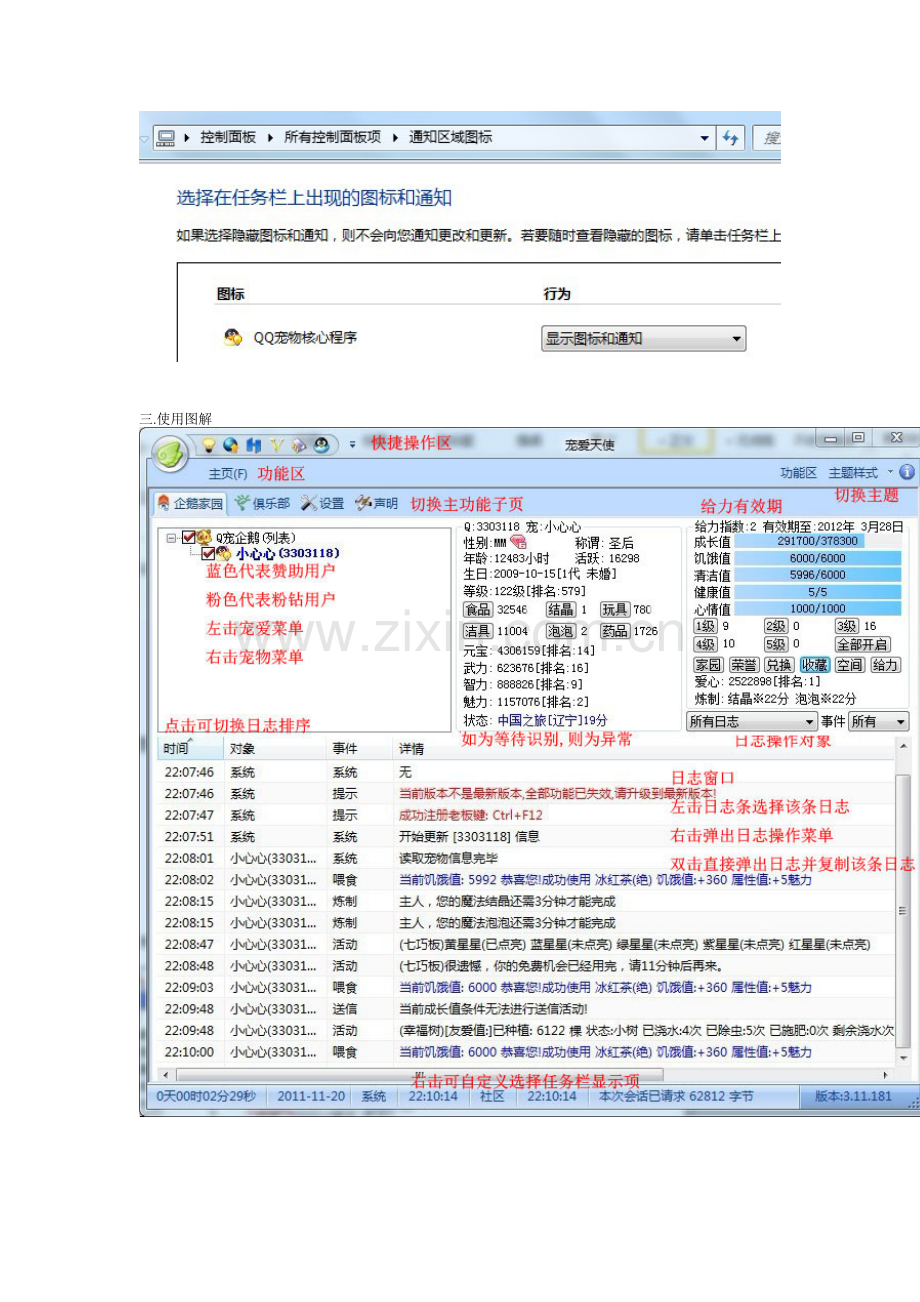Open the green application orb menu

pos(170,455)
